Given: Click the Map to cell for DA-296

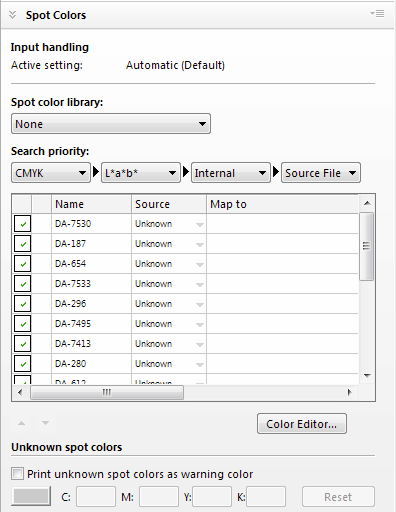Looking at the screenshot, I should tap(282, 304).
